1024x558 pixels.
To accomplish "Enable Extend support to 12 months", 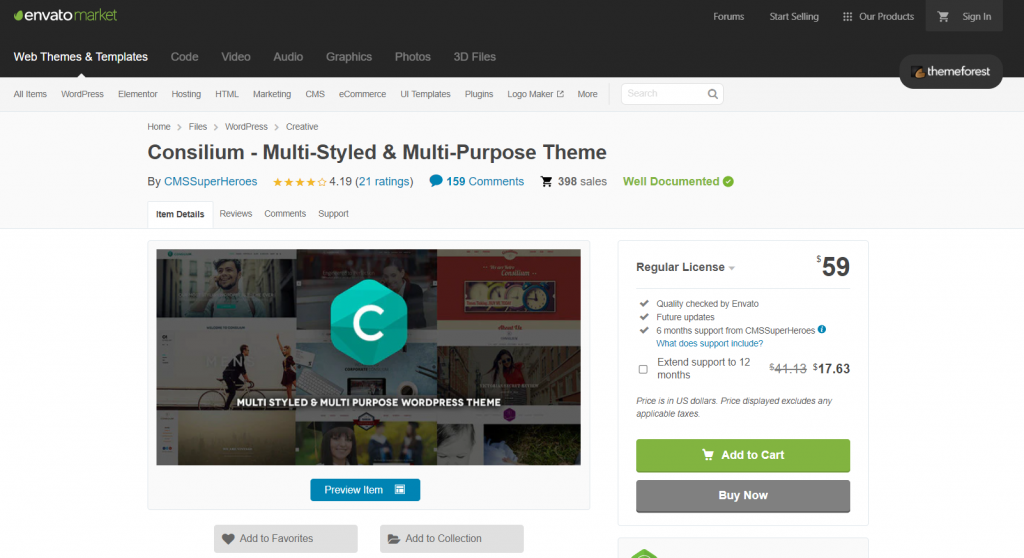I will click(643, 369).
